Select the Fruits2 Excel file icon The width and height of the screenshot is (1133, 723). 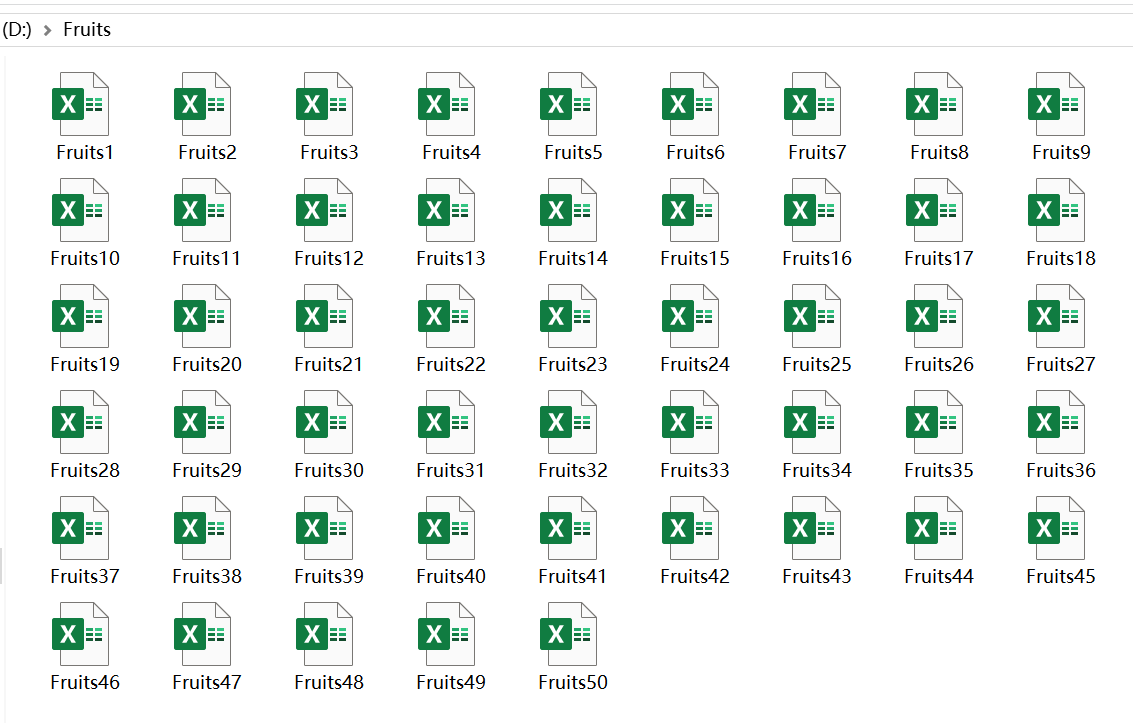tap(202, 104)
